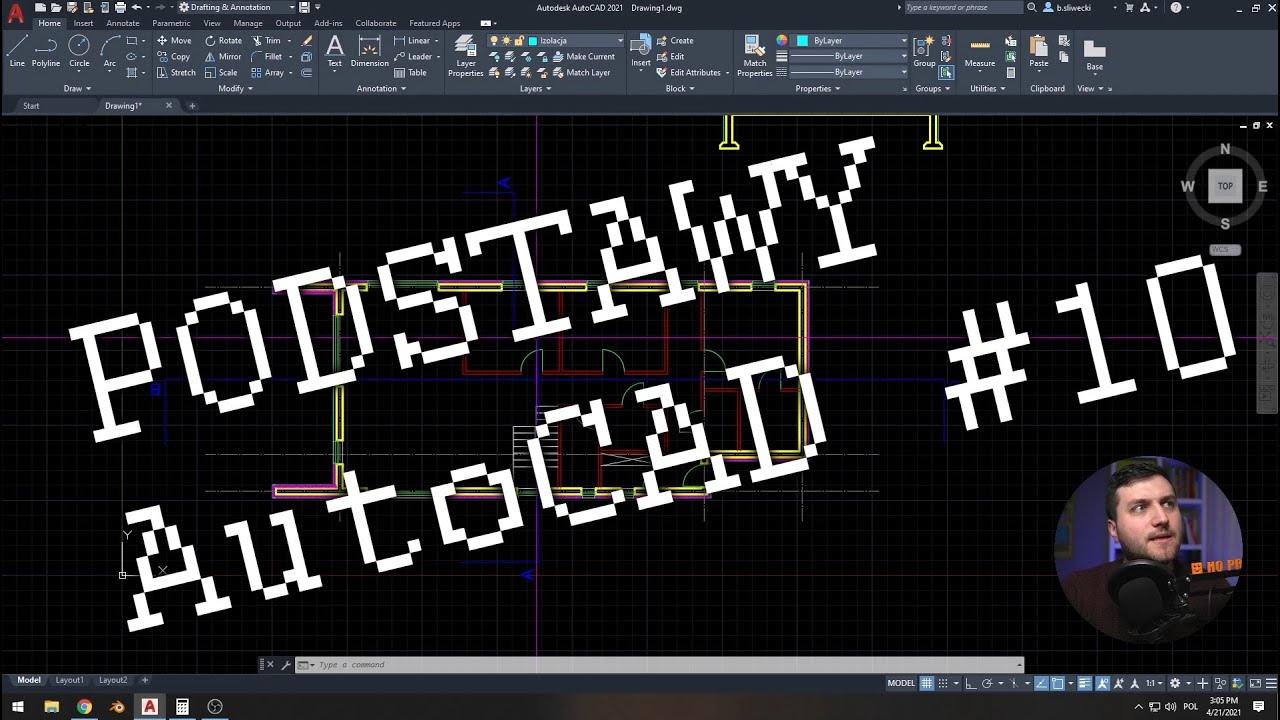Screen dimensions: 1280x720
Task: Click Make Current layer button
Action: click(583, 57)
